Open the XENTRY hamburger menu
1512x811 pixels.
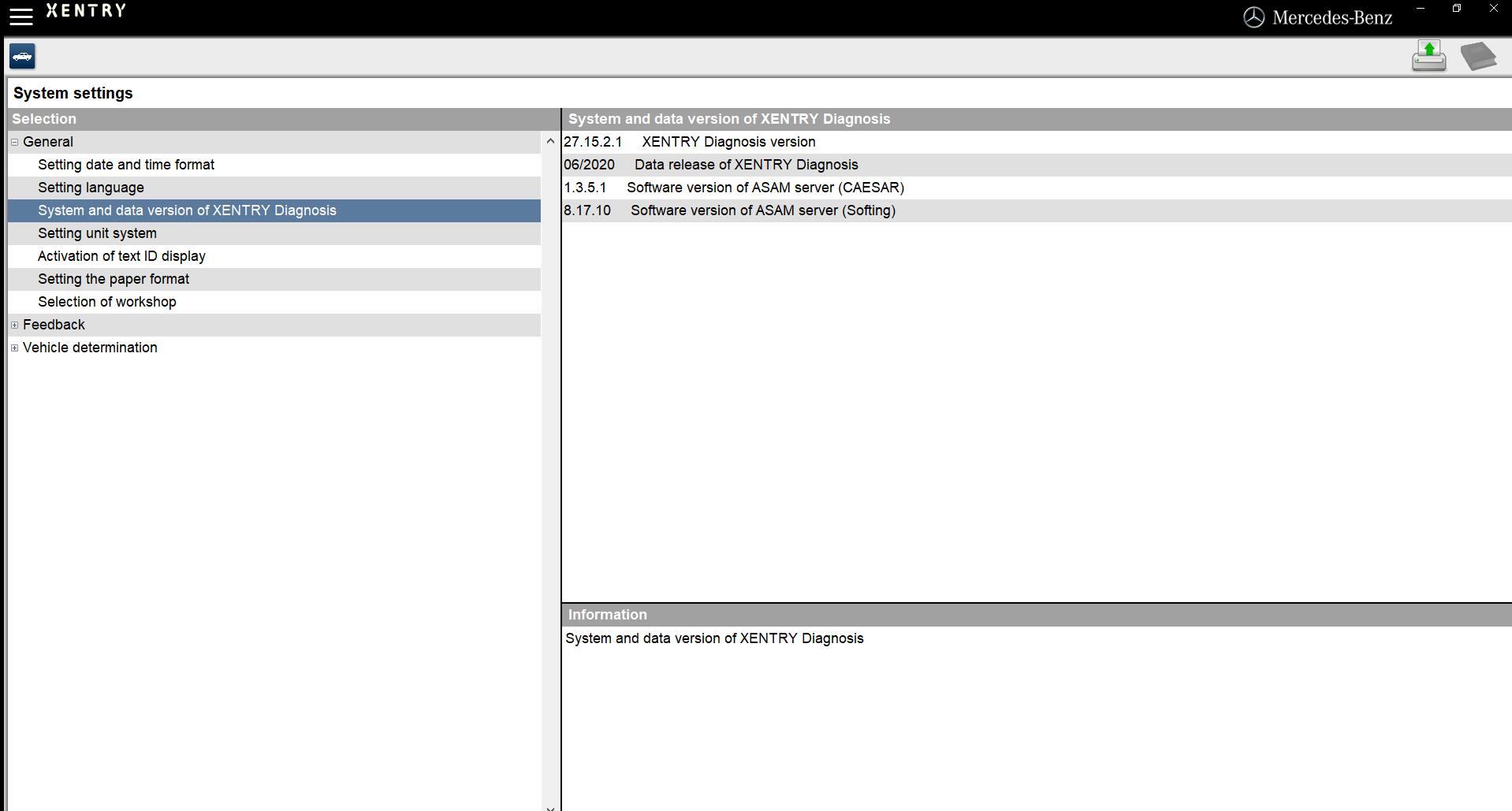[20, 17]
